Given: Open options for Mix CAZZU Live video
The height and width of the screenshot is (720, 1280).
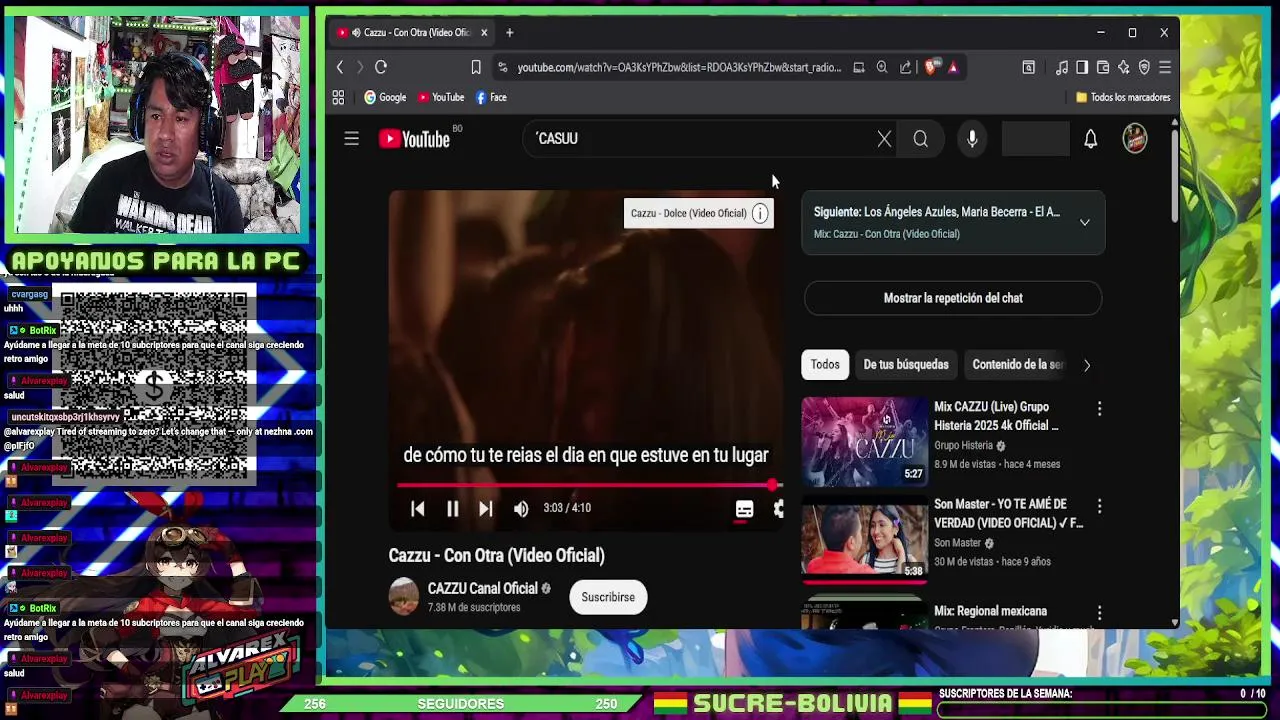Looking at the screenshot, I should click(x=1099, y=409).
